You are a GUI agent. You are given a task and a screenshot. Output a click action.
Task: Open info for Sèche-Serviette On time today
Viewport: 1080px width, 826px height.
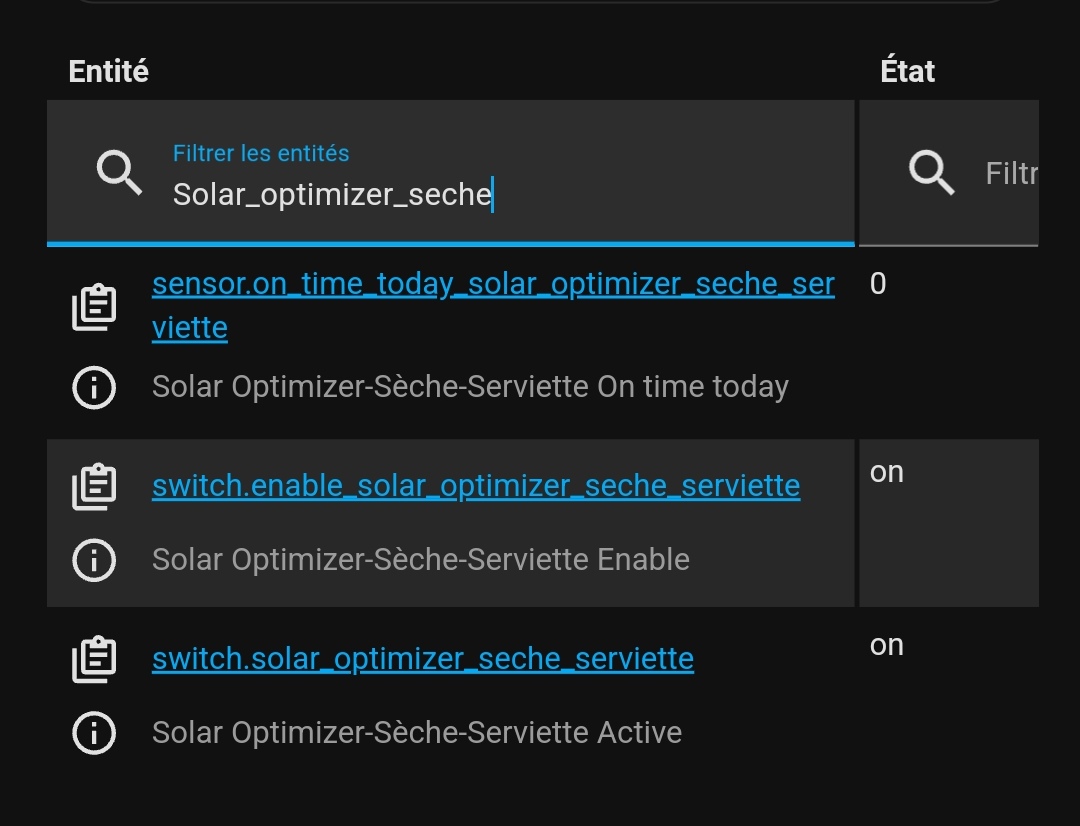click(94, 387)
